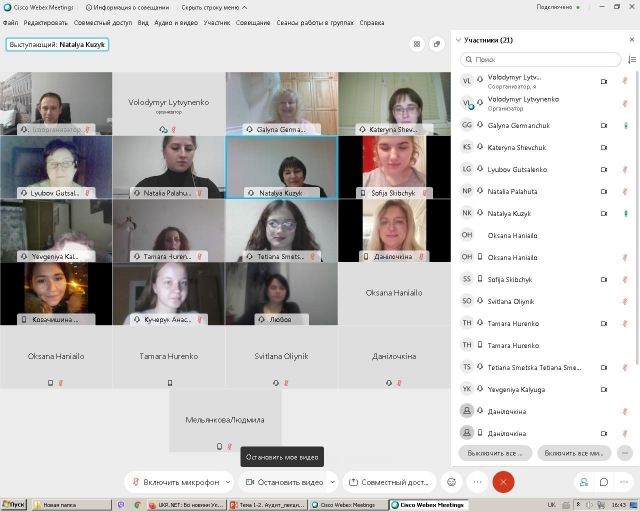
Task: Toggle microphone of Svitlana Oliynik in list
Action: pos(625,301)
